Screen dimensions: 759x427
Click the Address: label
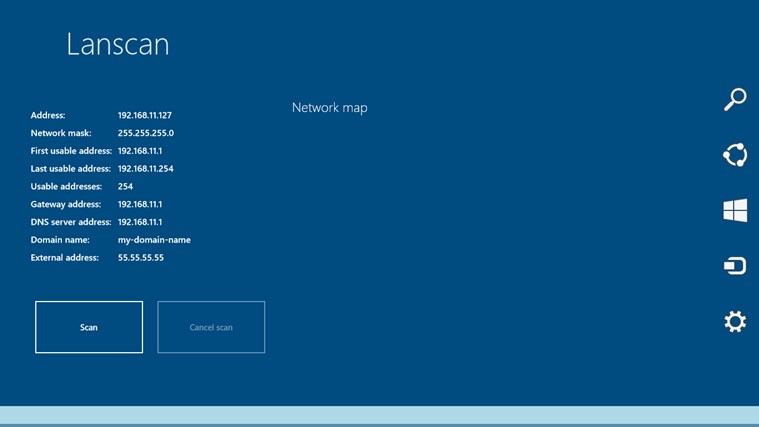point(48,115)
